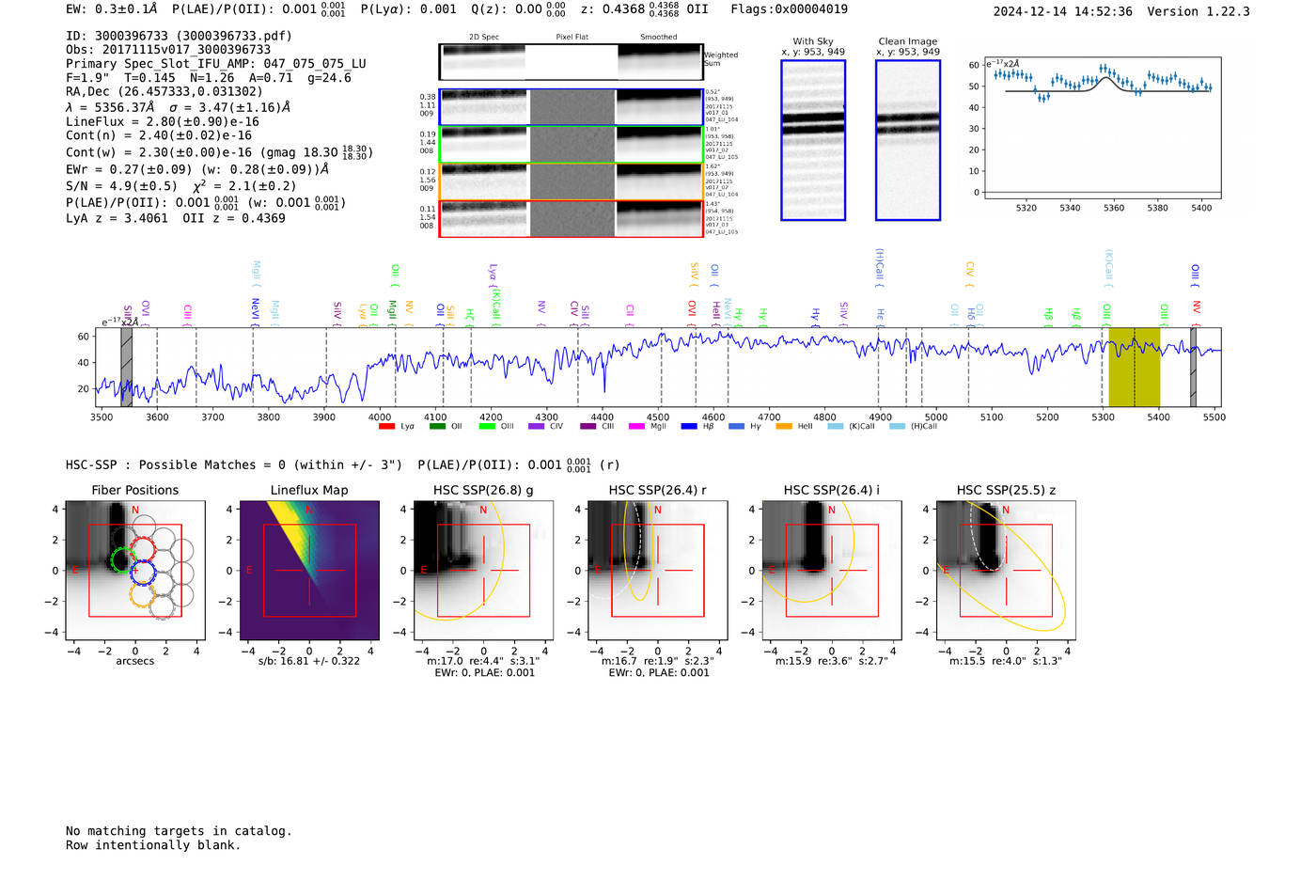This screenshot has width=1316, height=896.
Task: Select the HSC SSP(26.8) g image
Action: pos(484,571)
